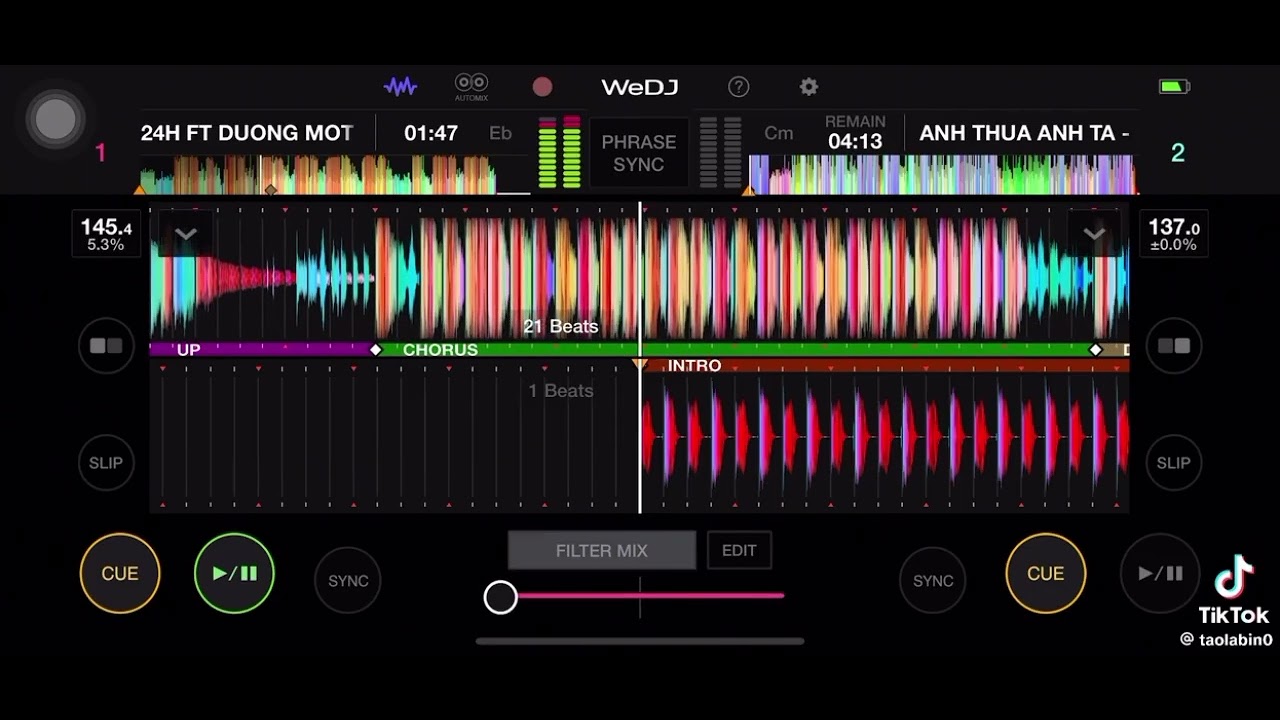
Task: Open the help question mark icon
Action: pyautogui.click(x=738, y=87)
